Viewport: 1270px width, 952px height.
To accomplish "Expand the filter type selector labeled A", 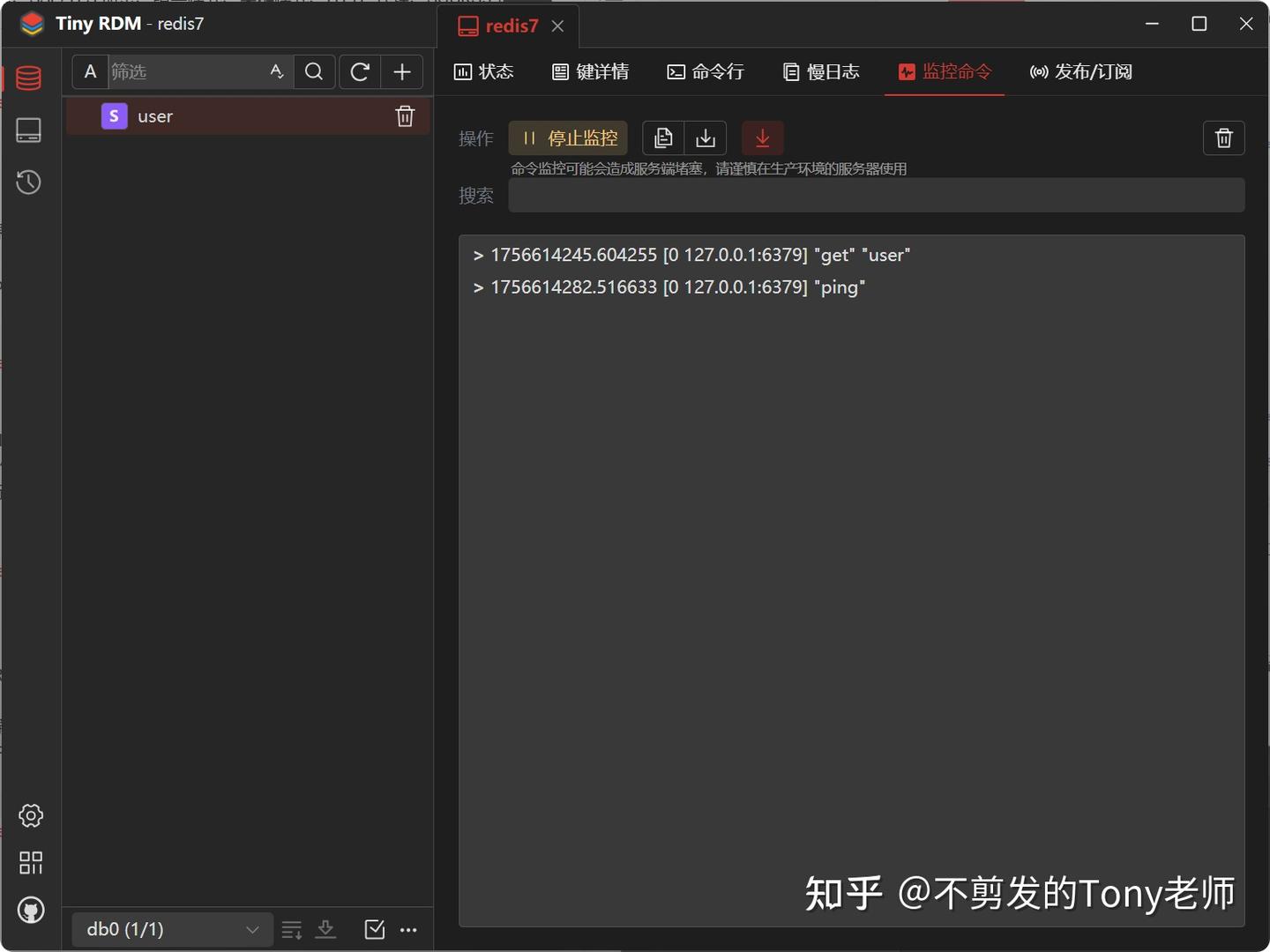I will [x=90, y=71].
